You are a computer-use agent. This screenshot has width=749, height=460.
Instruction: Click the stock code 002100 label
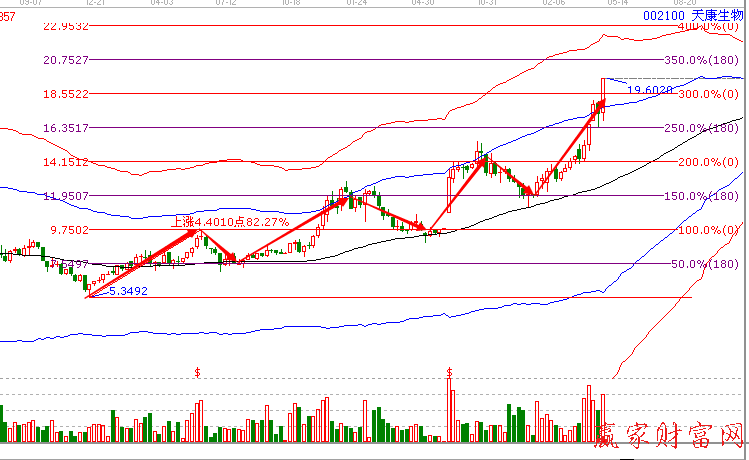click(x=664, y=16)
